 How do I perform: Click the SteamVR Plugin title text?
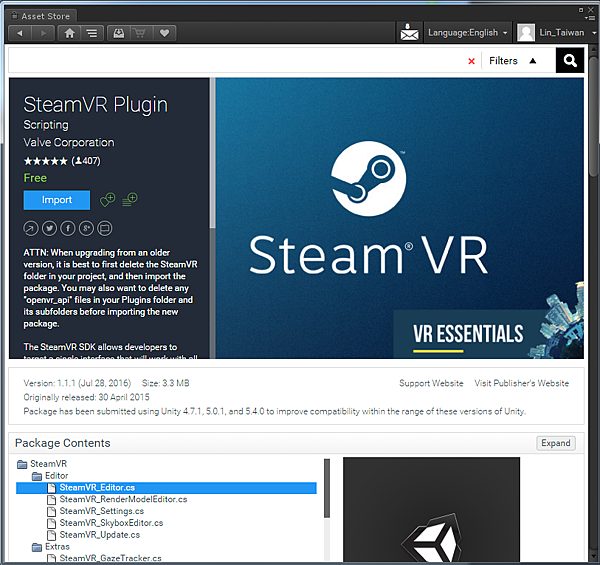[96, 105]
